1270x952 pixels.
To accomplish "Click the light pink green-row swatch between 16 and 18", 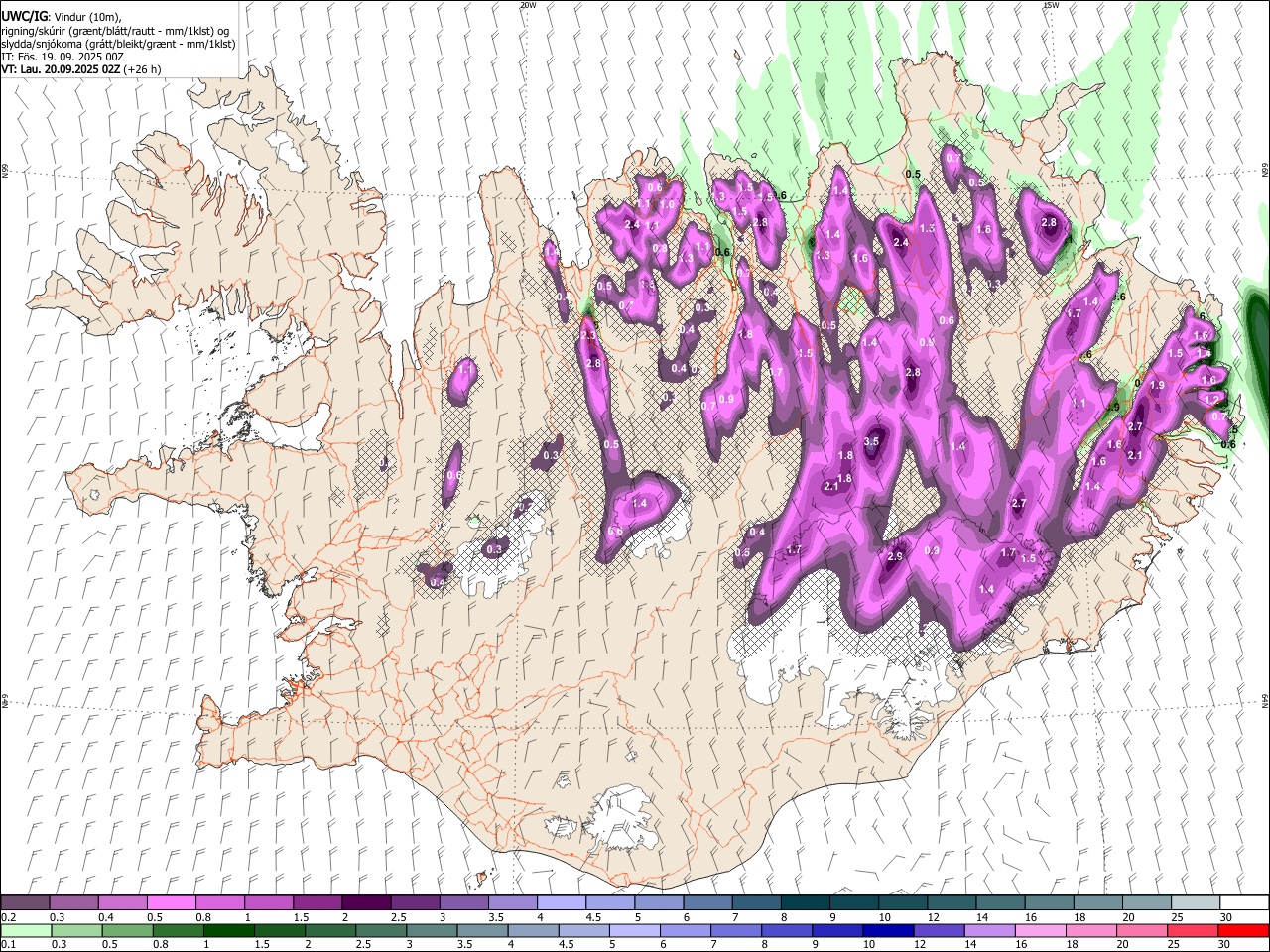I will [x=1040, y=930].
